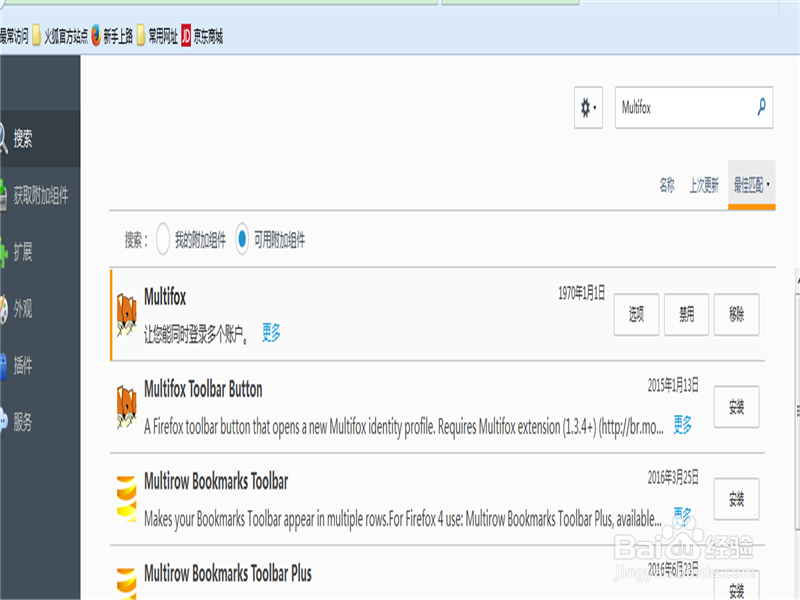The image size is (800, 600).
Task: Click the search magnifier in the Multifox field
Action: [761, 107]
